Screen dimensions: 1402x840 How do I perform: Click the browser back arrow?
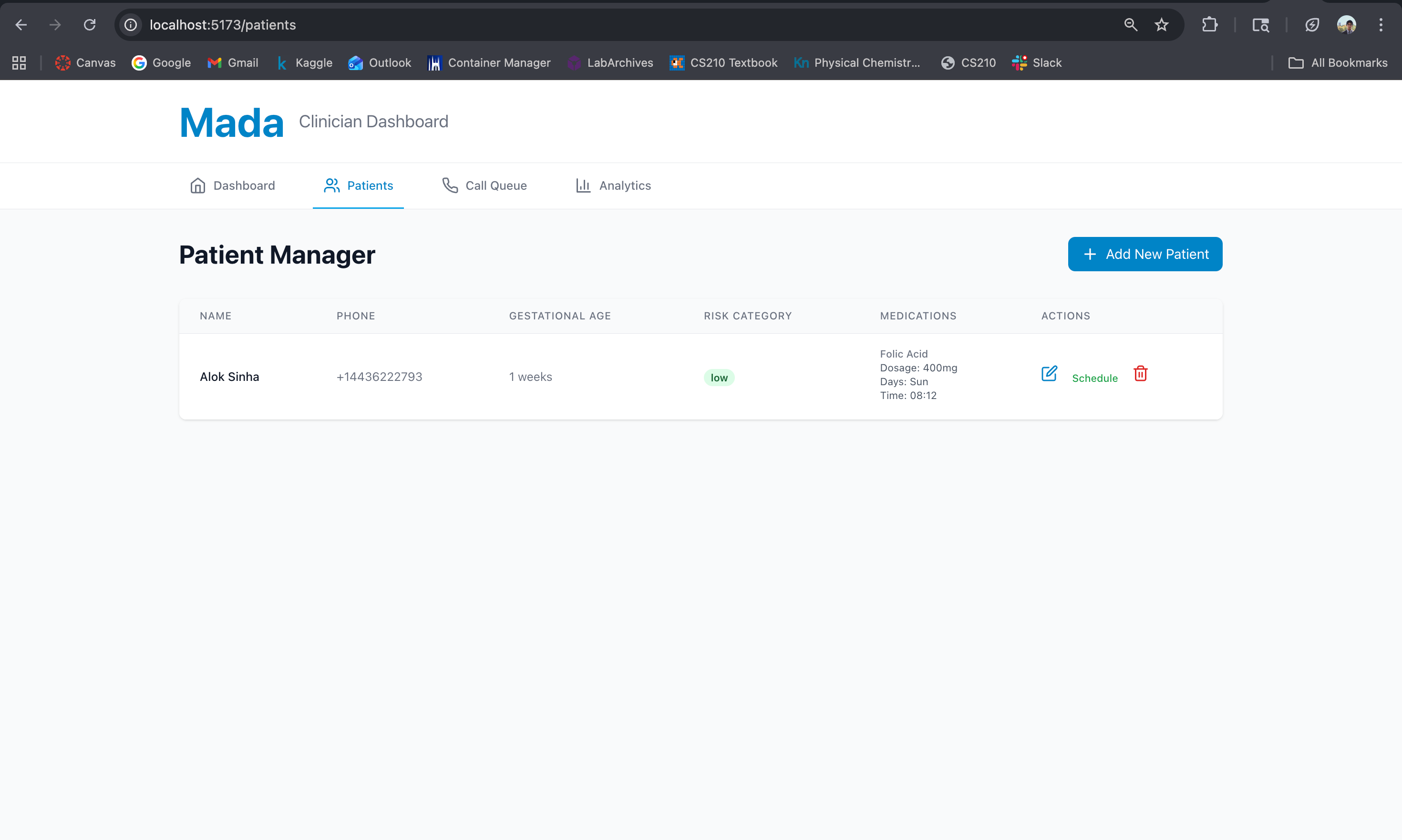[x=21, y=25]
